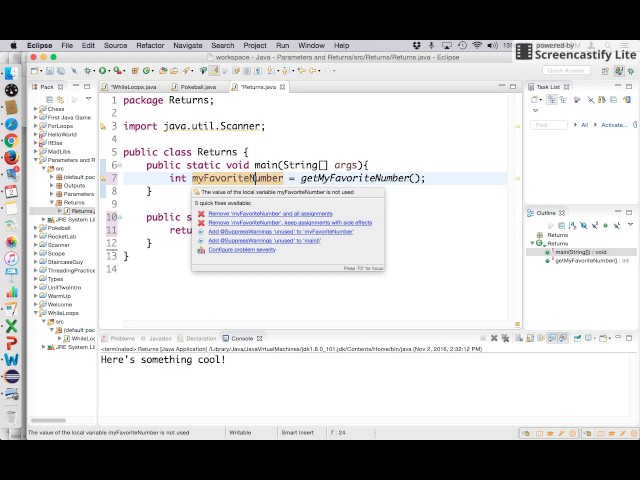Viewport: 640px width, 480px height.
Task: Open the Debug perspective icon
Action: tap(631, 71)
